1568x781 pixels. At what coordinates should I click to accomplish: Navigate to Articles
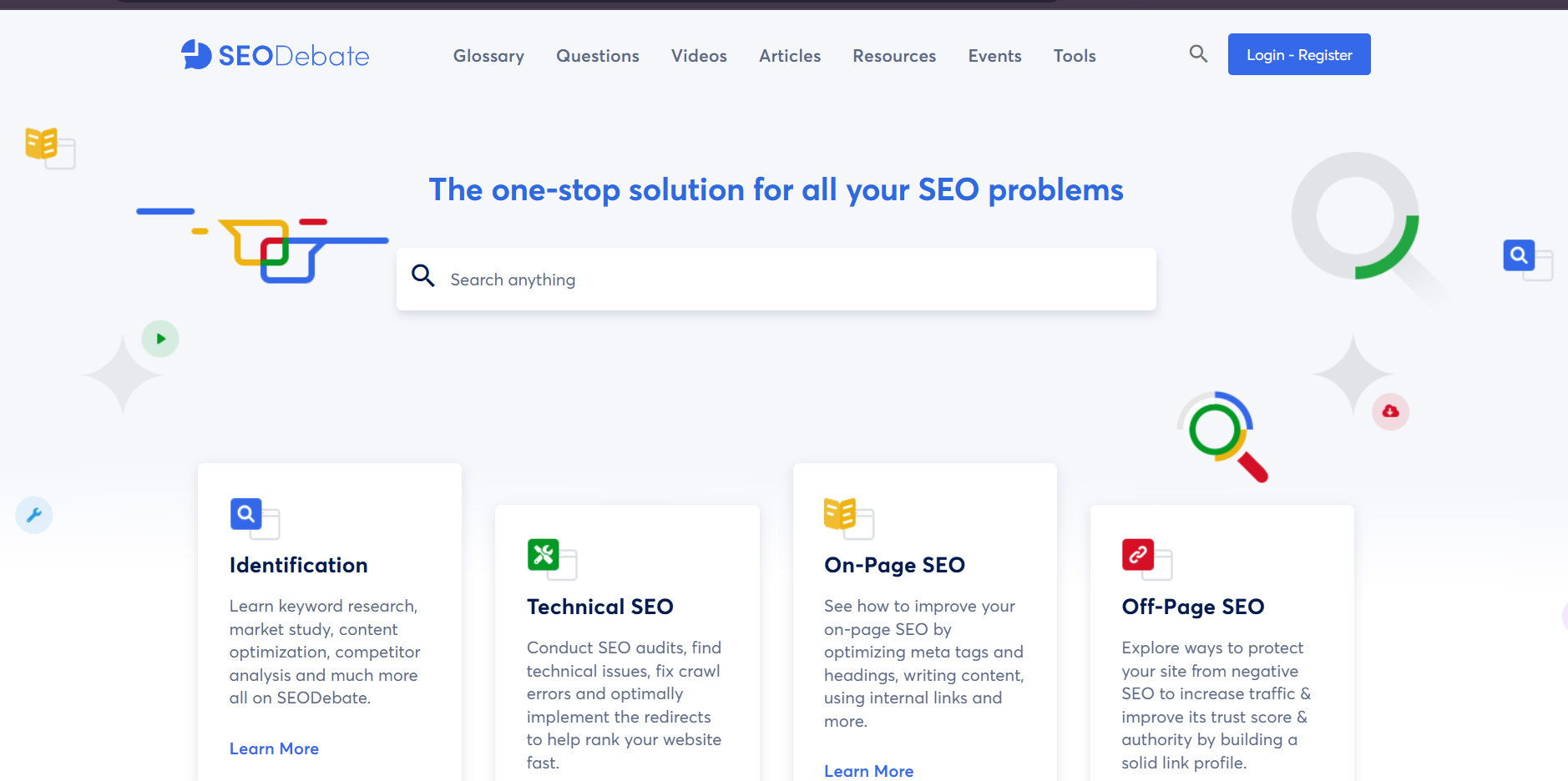[x=790, y=56]
